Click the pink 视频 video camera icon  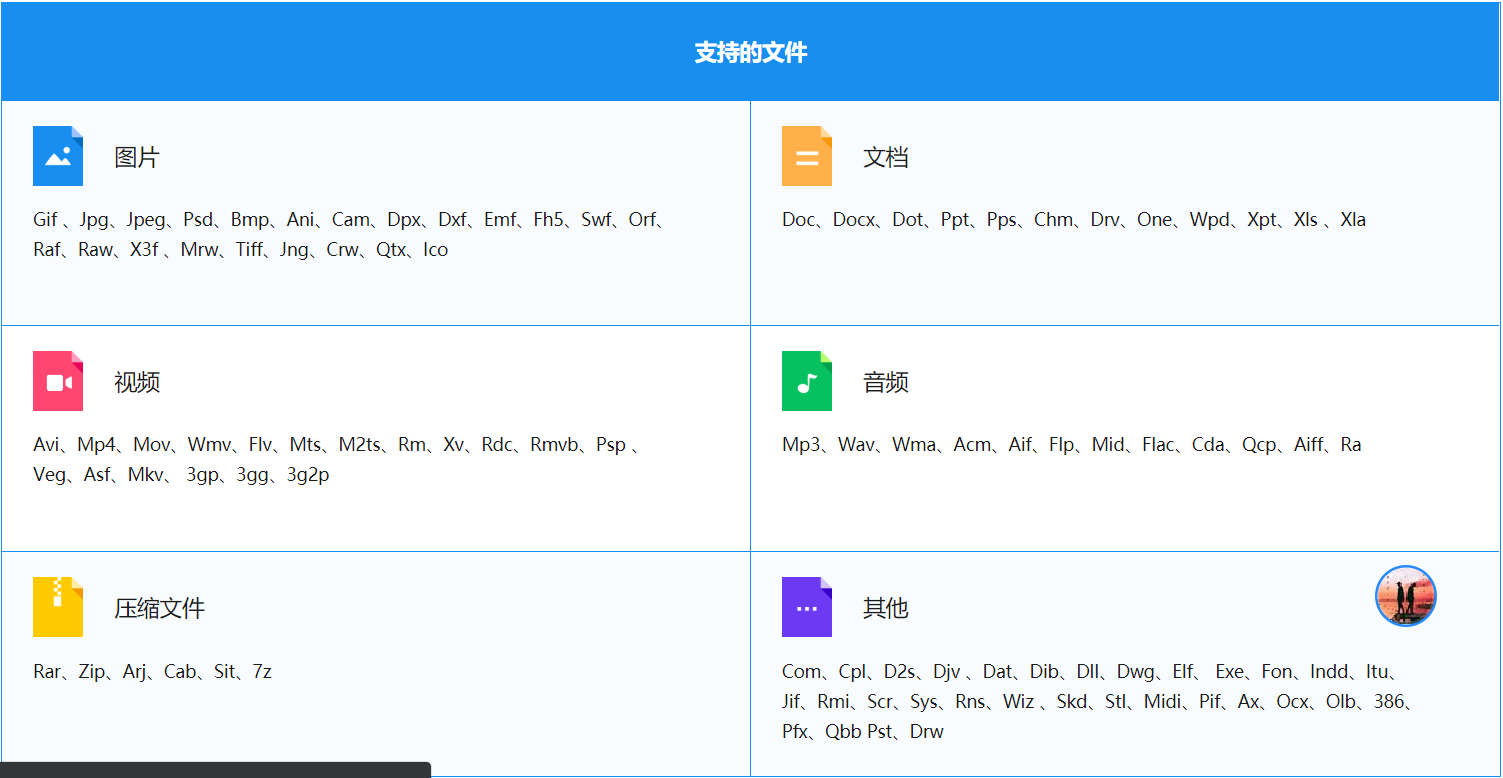click(x=57, y=381)
